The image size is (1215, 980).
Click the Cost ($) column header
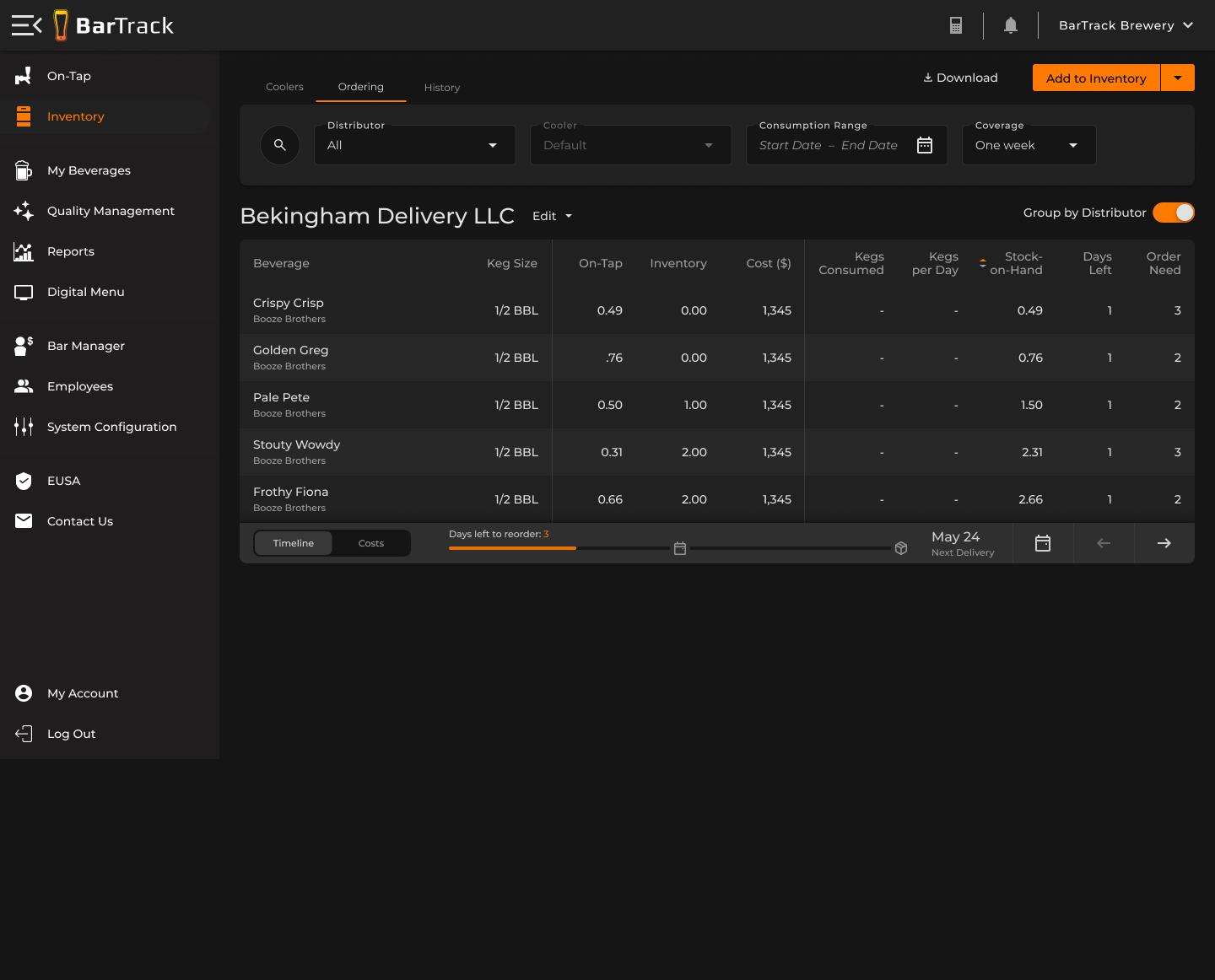pos(769,263)
